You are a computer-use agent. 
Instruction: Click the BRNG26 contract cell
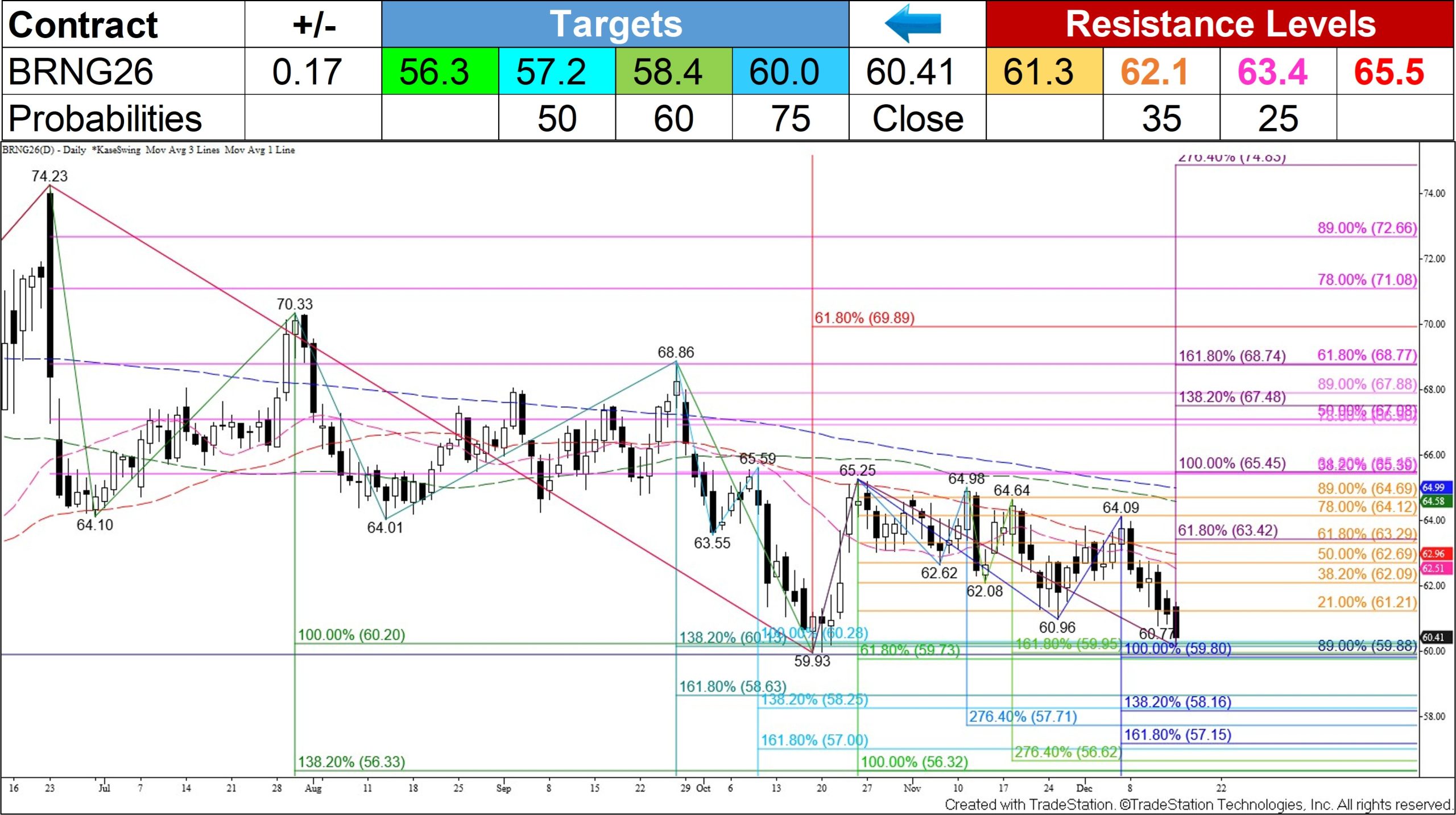click(x=81, y=72)
